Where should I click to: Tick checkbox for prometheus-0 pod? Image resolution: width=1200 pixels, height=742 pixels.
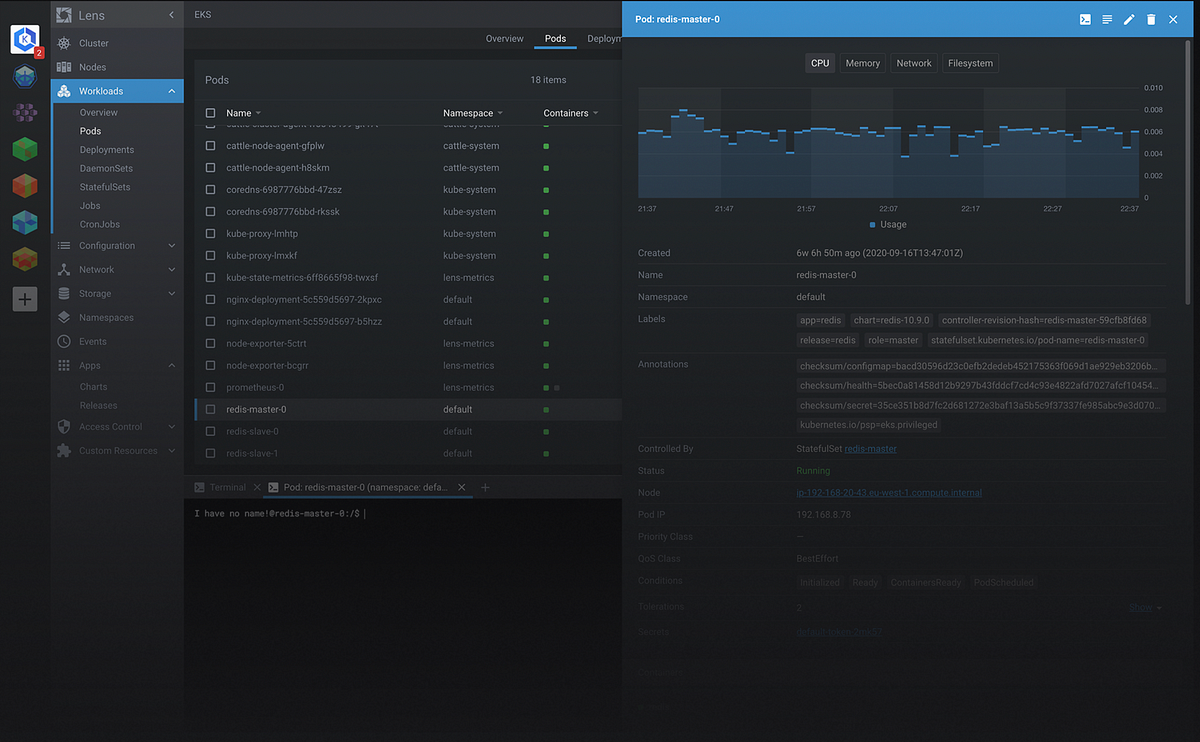pos(210,387)
